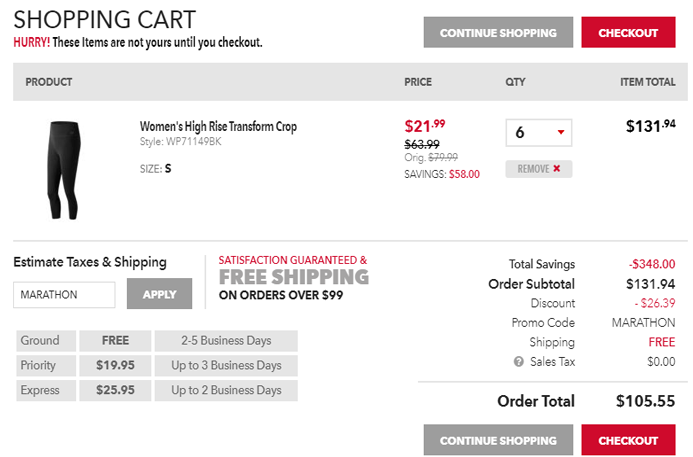Click the bottom Checkout button
Image resolution: width=693 pixels, height=457 pixels.
pyautogui.click(x=628, y=440)
